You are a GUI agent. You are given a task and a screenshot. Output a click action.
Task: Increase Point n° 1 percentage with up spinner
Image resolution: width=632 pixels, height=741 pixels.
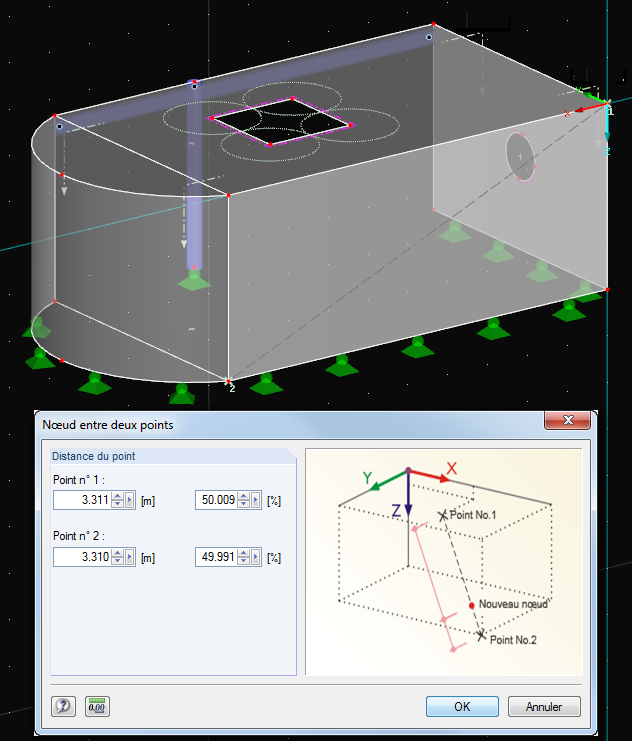pos(243,496)
